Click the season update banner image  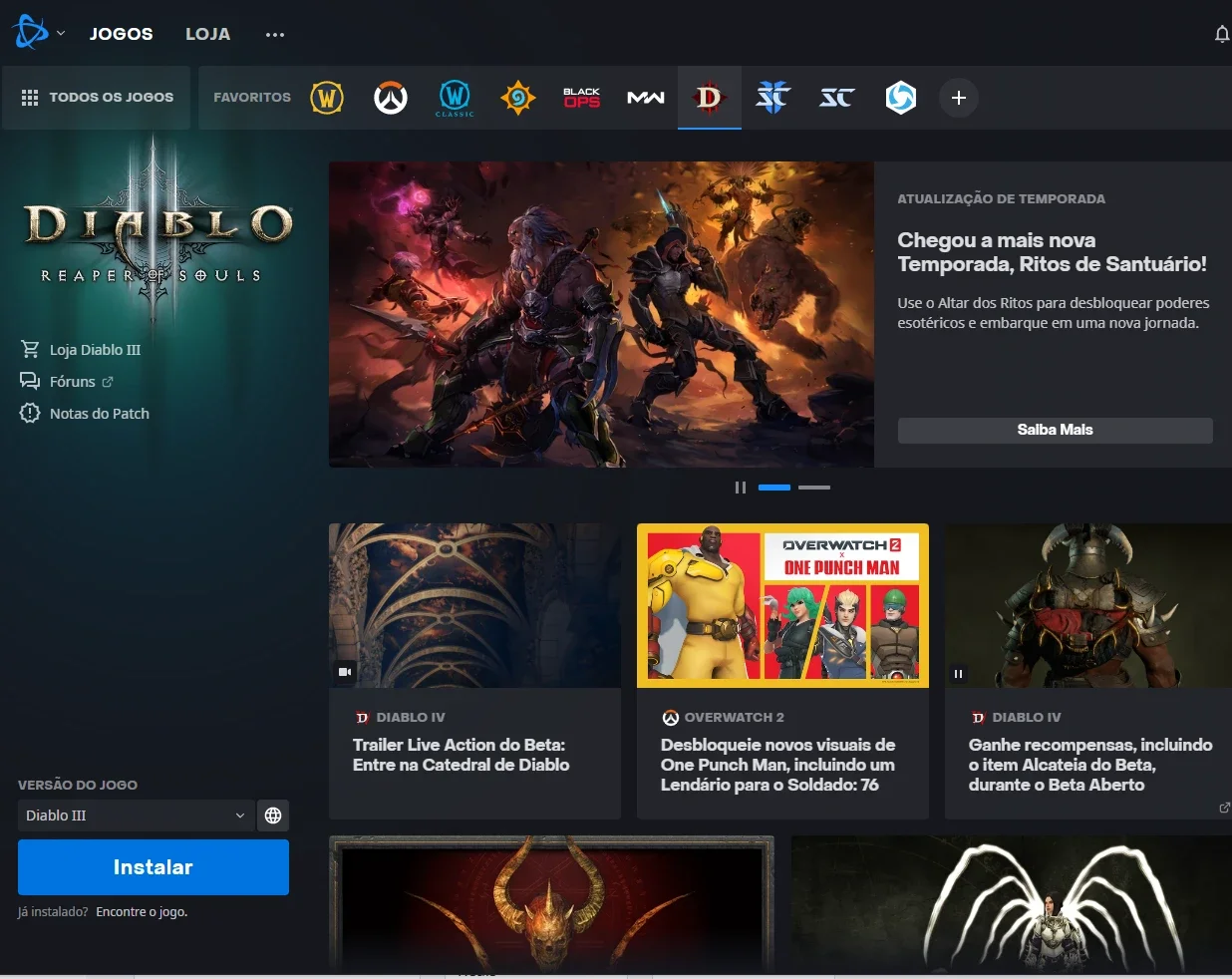tap(601, 315)
